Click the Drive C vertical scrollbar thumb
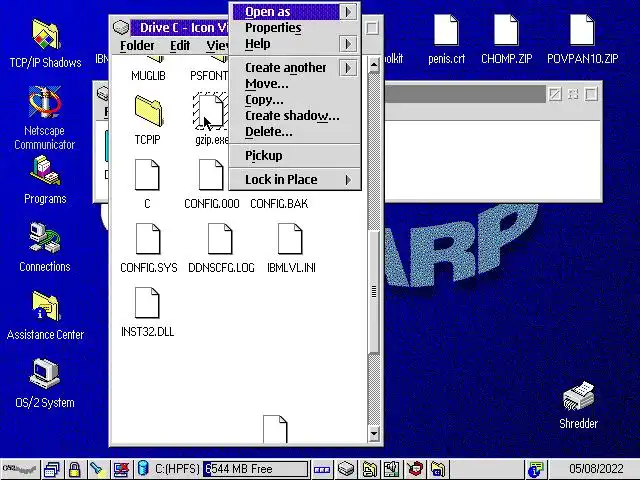640x480 pixels. (373, 291)
